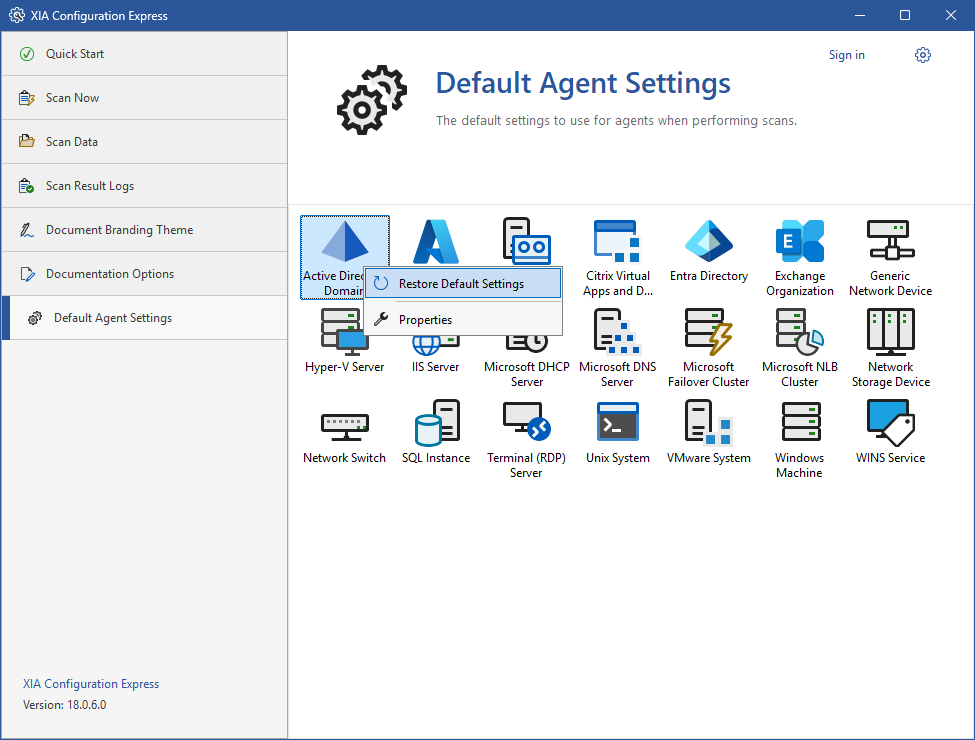This screenshot has width=975, height=740.
Task: Click the Citrix Virtual Apps agent icon
Action: point(617,242)
